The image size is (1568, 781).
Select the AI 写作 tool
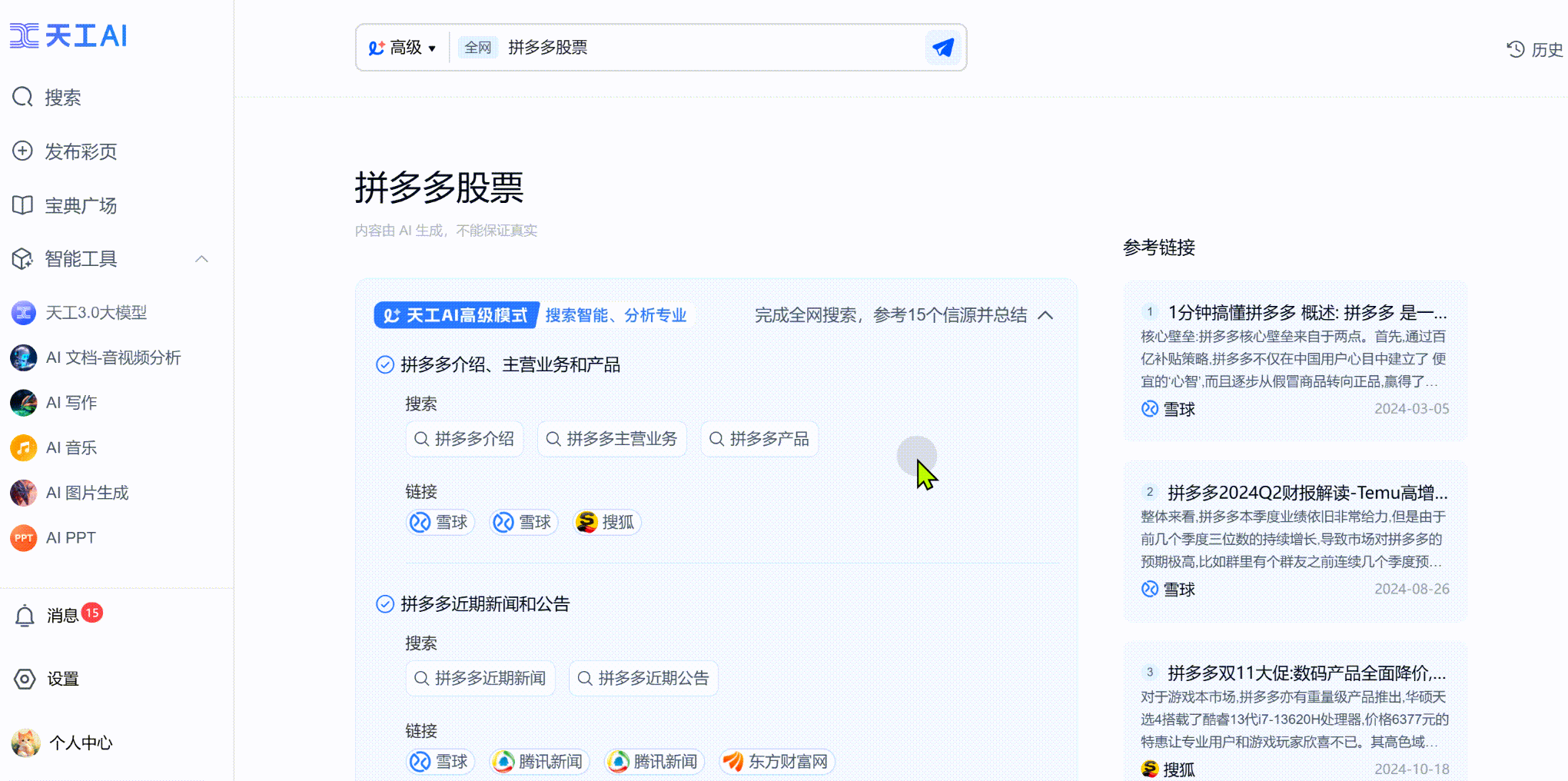coord(73,402)
